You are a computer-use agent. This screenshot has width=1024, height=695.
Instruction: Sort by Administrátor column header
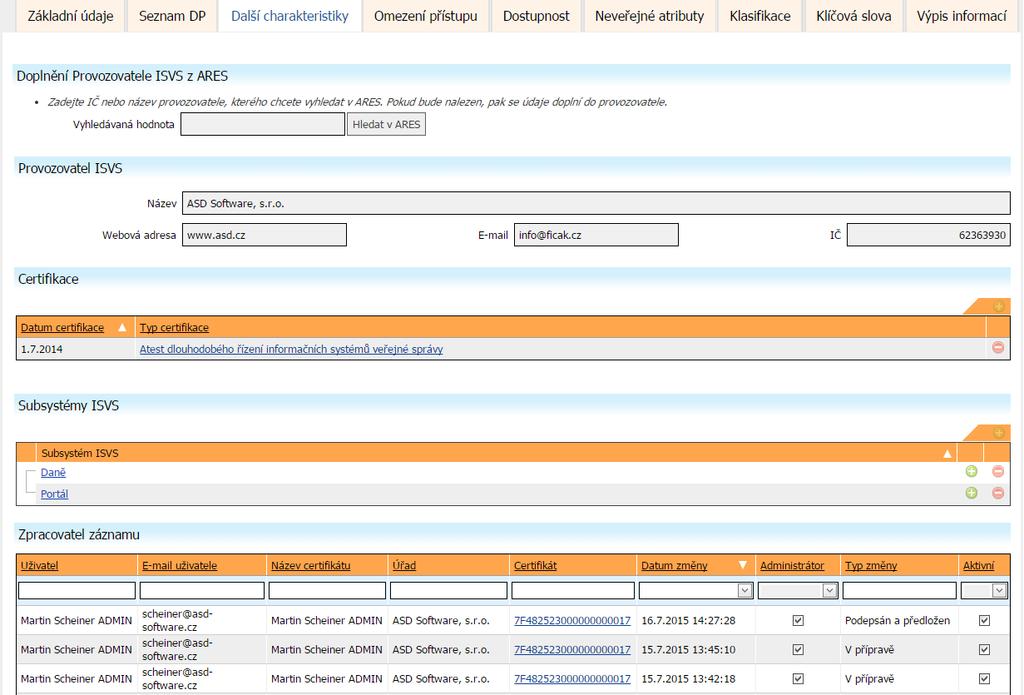(792, 566)
